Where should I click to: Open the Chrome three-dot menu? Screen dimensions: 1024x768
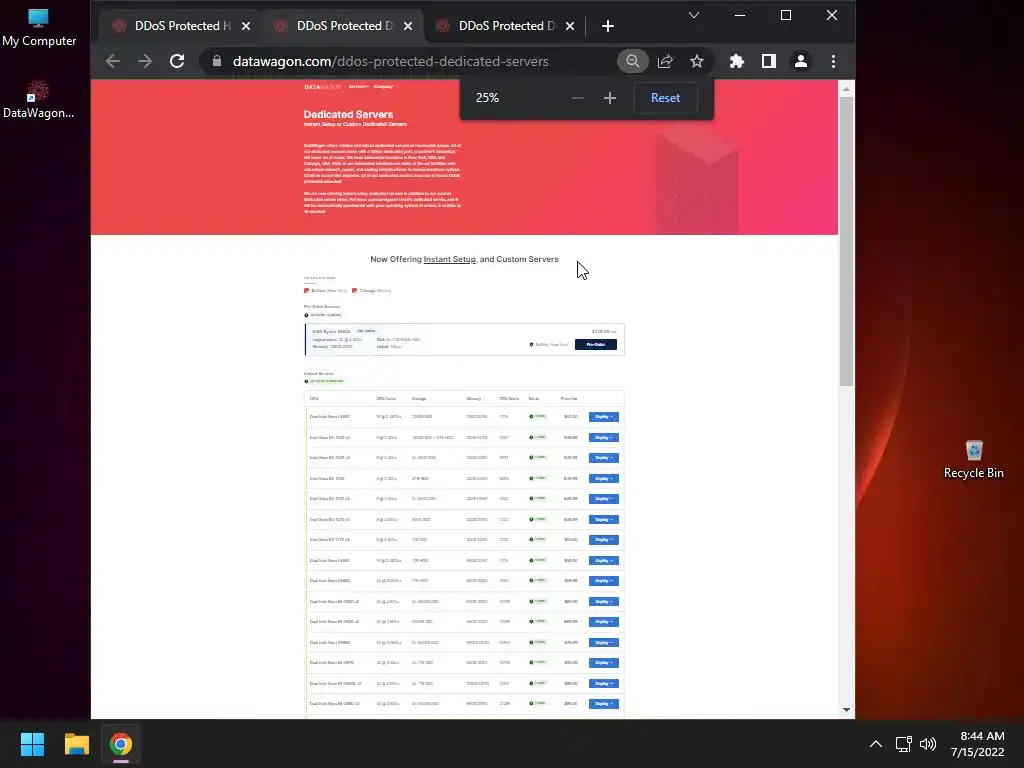coord(833,61)
